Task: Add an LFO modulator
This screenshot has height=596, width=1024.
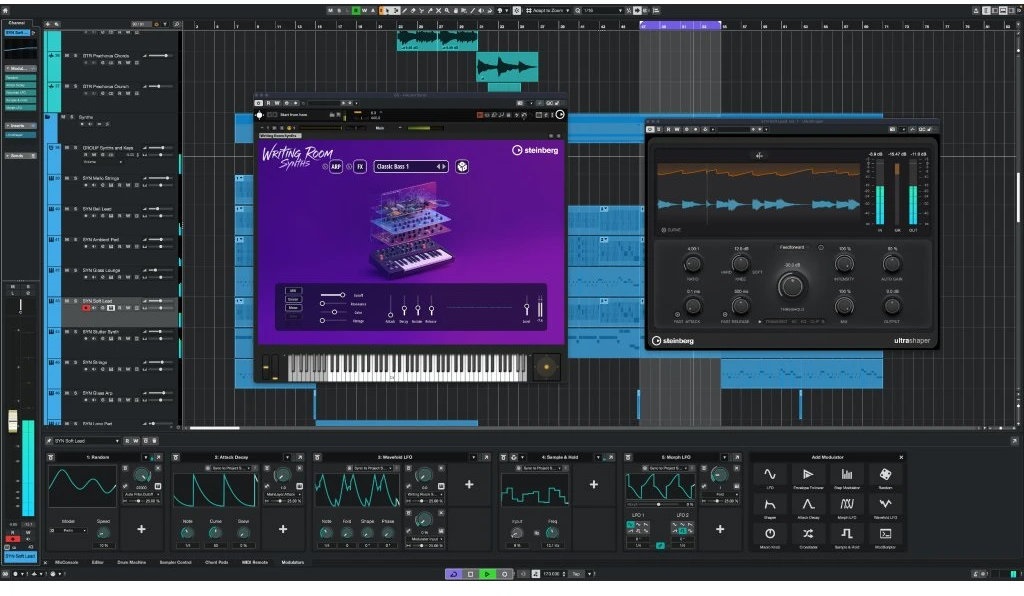Action: click(770, 475)
